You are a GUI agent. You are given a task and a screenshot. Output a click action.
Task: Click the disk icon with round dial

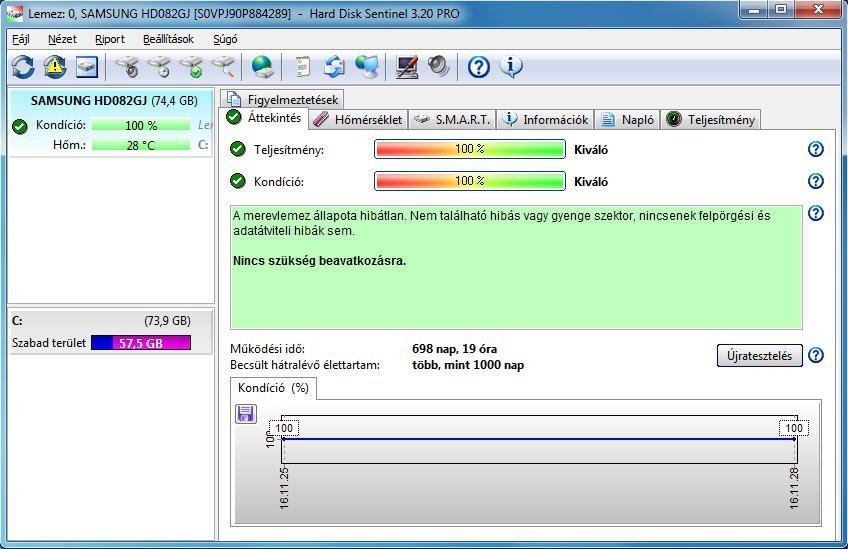[x=127, y=67]
